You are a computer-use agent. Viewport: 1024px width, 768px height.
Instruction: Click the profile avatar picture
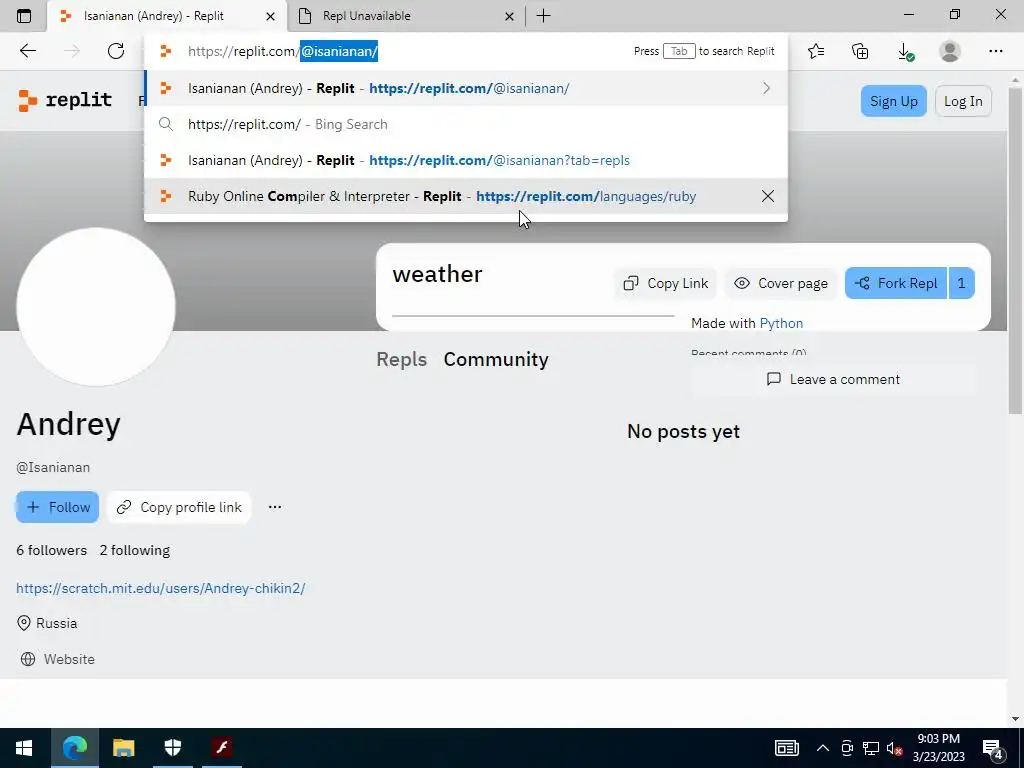click(95, 306)
